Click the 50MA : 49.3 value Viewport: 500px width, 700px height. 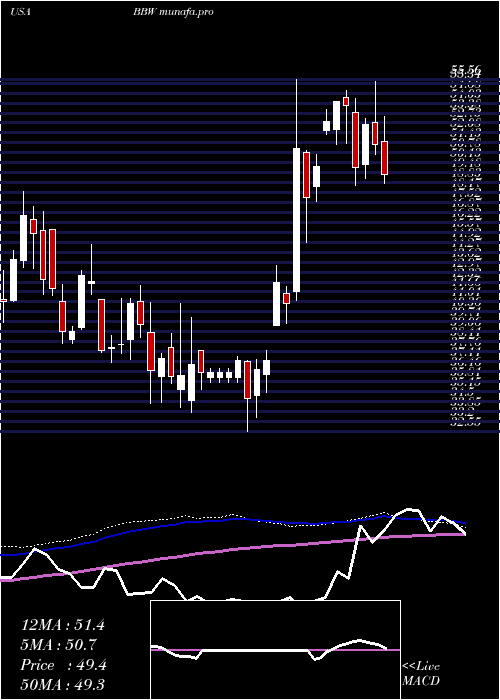(62, 684)
